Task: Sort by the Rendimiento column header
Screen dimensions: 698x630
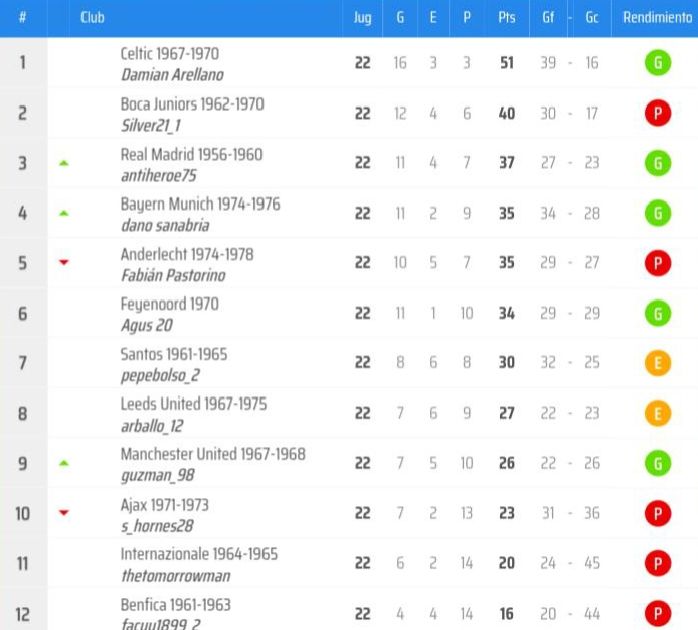Action: 657,17
